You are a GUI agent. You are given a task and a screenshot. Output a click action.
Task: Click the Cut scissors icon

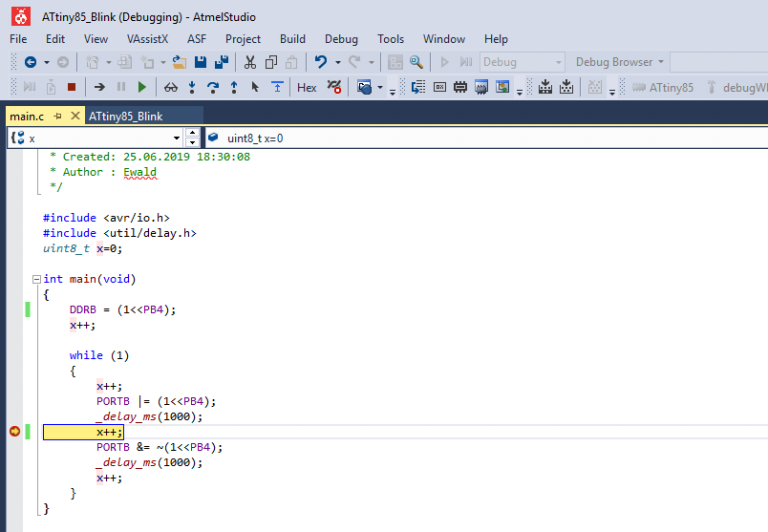[x=251, y=62]
